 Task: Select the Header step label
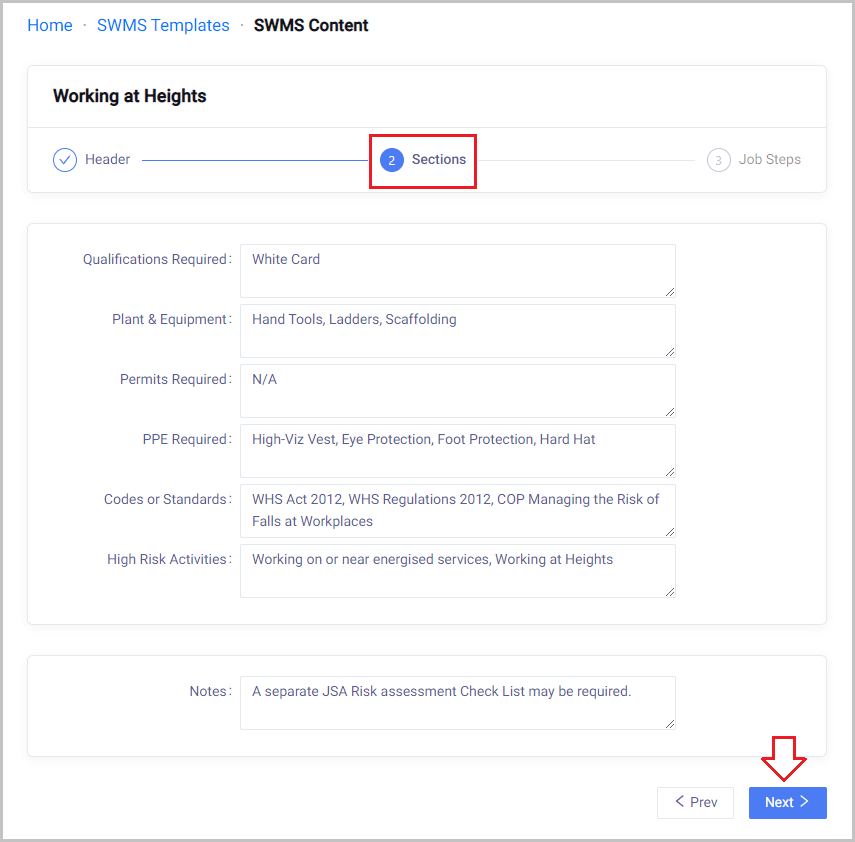click(x=108, y=160)
